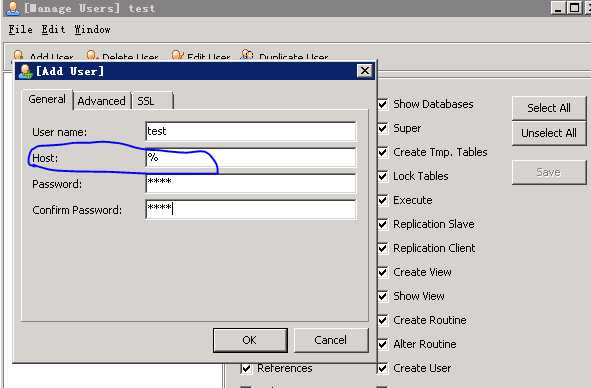This screenshot has width=591, height=388.
Task: Toggle the Execute privilege checkbox
Action: (383, 200)
